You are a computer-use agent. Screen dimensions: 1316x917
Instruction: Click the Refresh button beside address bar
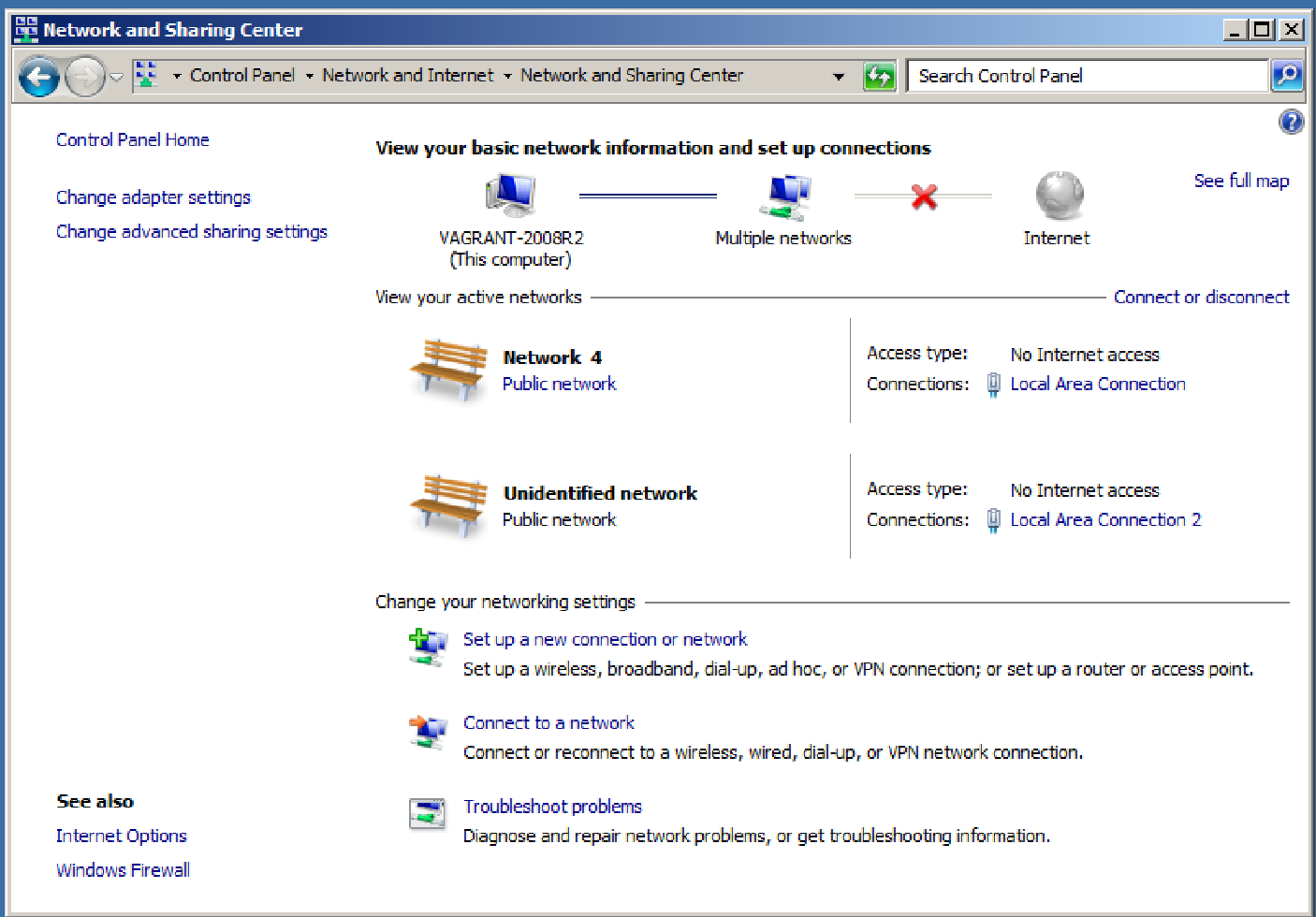(x=879, y=76)
